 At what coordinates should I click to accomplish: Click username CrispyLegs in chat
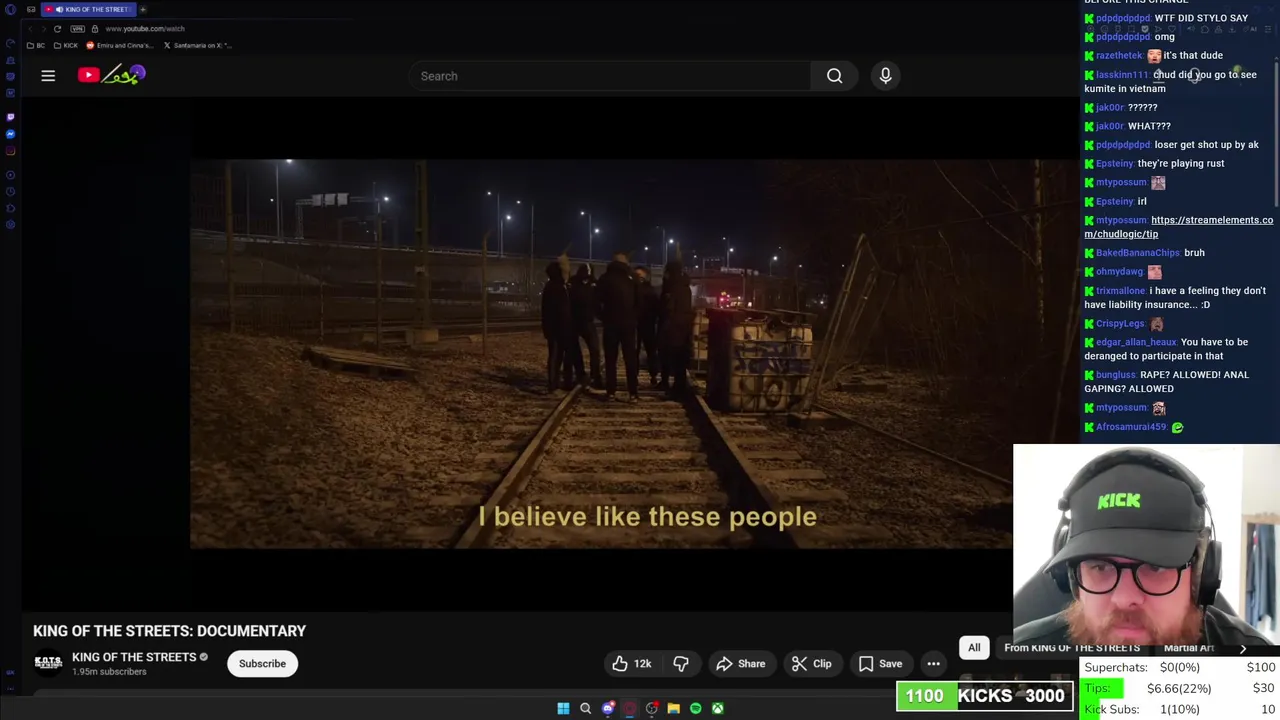pos(1120,324)
